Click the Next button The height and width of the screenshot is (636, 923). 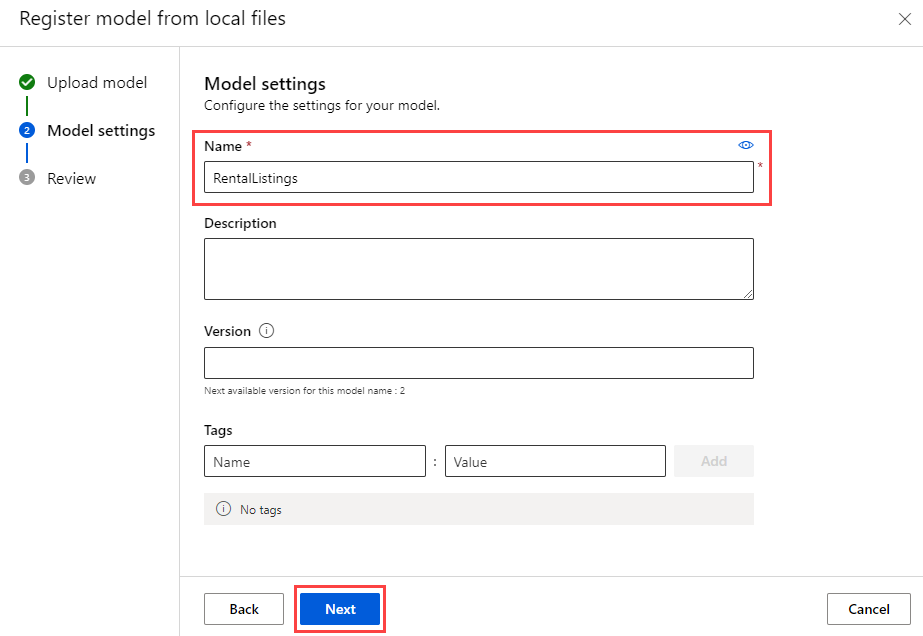pos(339,608)
